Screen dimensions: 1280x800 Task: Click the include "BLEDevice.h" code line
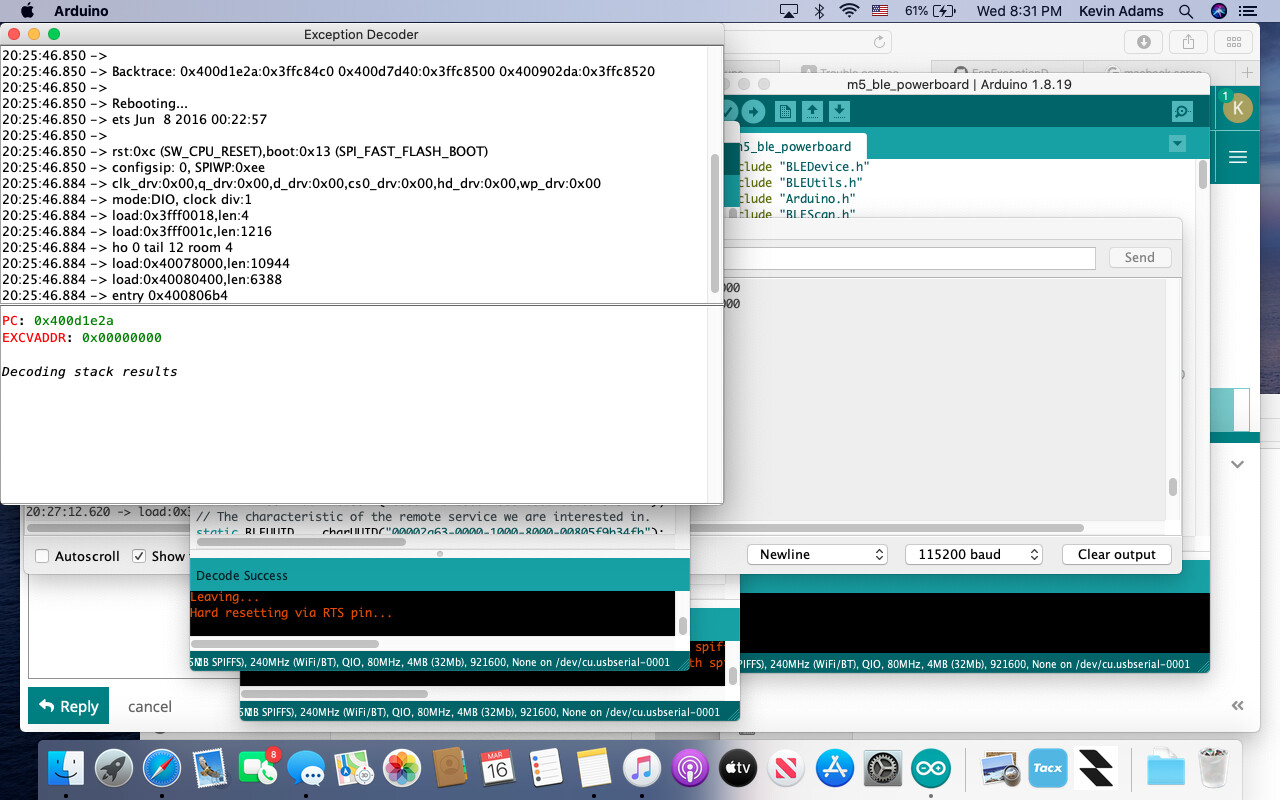[x=805, y=167]
